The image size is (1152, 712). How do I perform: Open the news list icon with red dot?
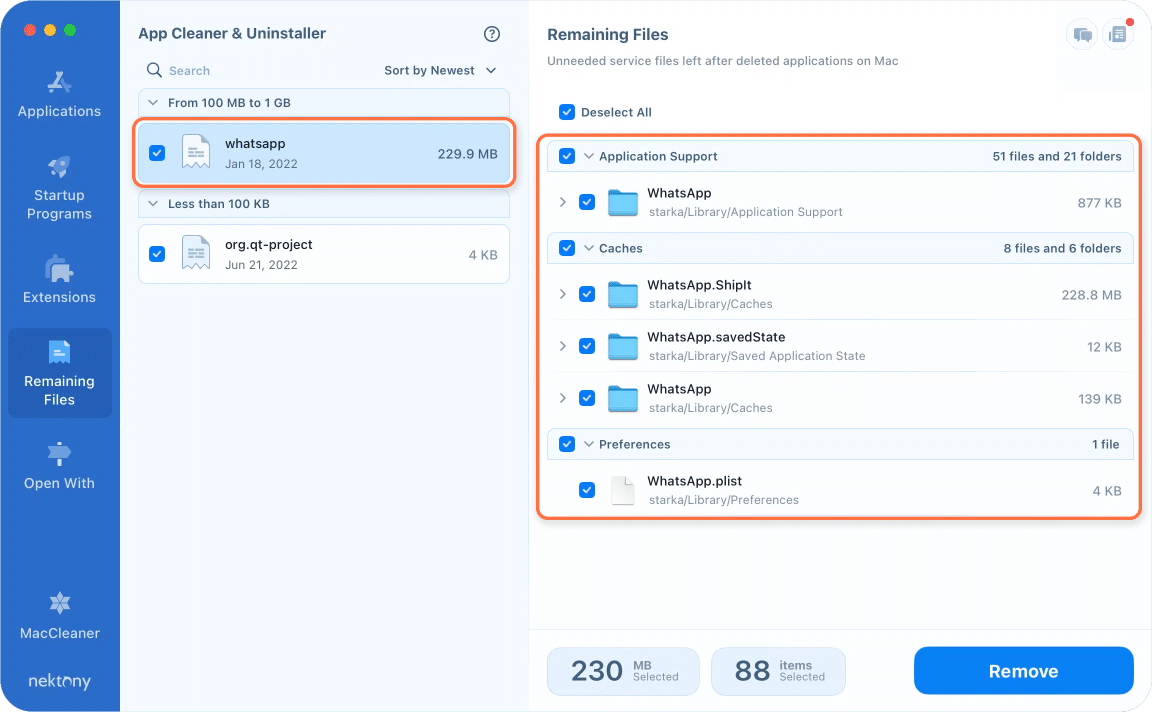(1117, 35)
